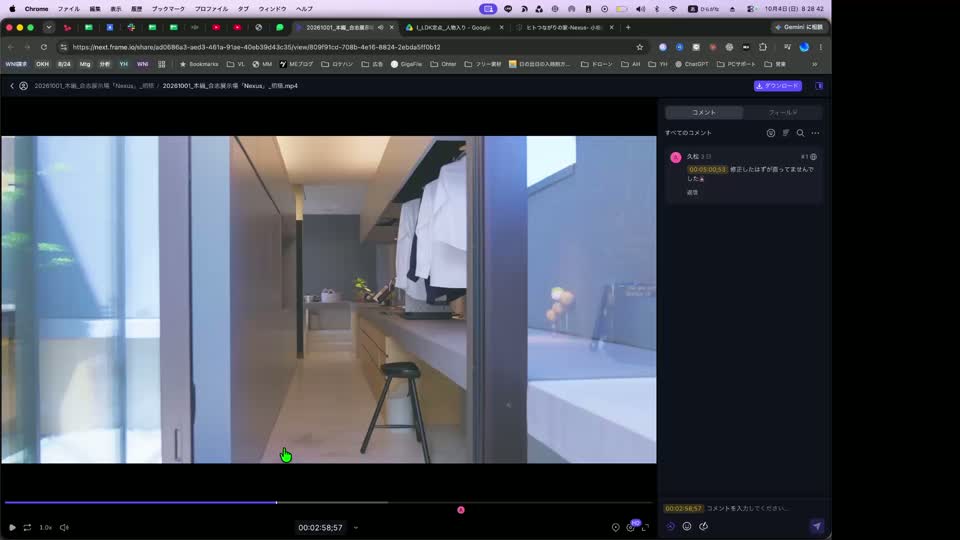
Task: Toggle loop playback
Action: click(x=28, y=527)
